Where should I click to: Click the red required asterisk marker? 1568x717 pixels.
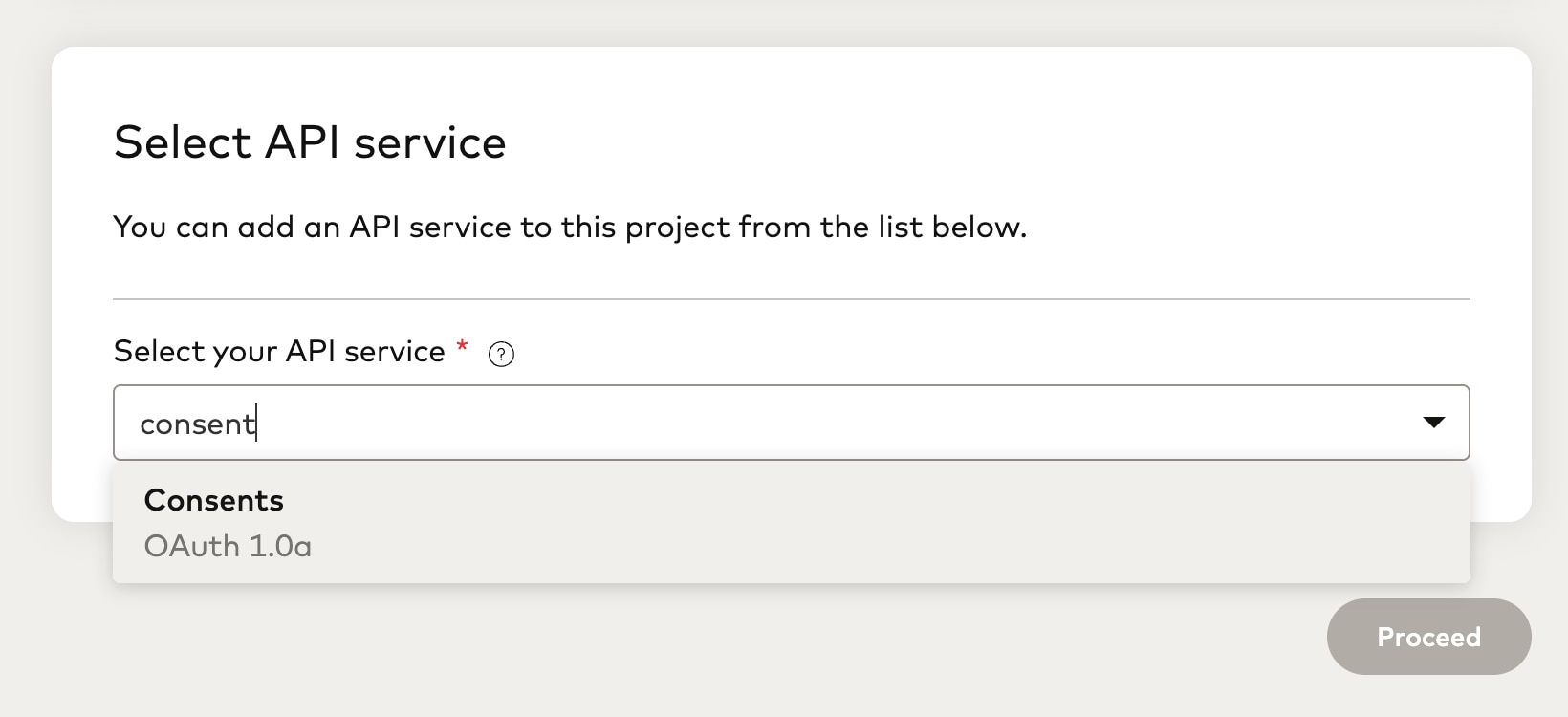tap(463, 346)
